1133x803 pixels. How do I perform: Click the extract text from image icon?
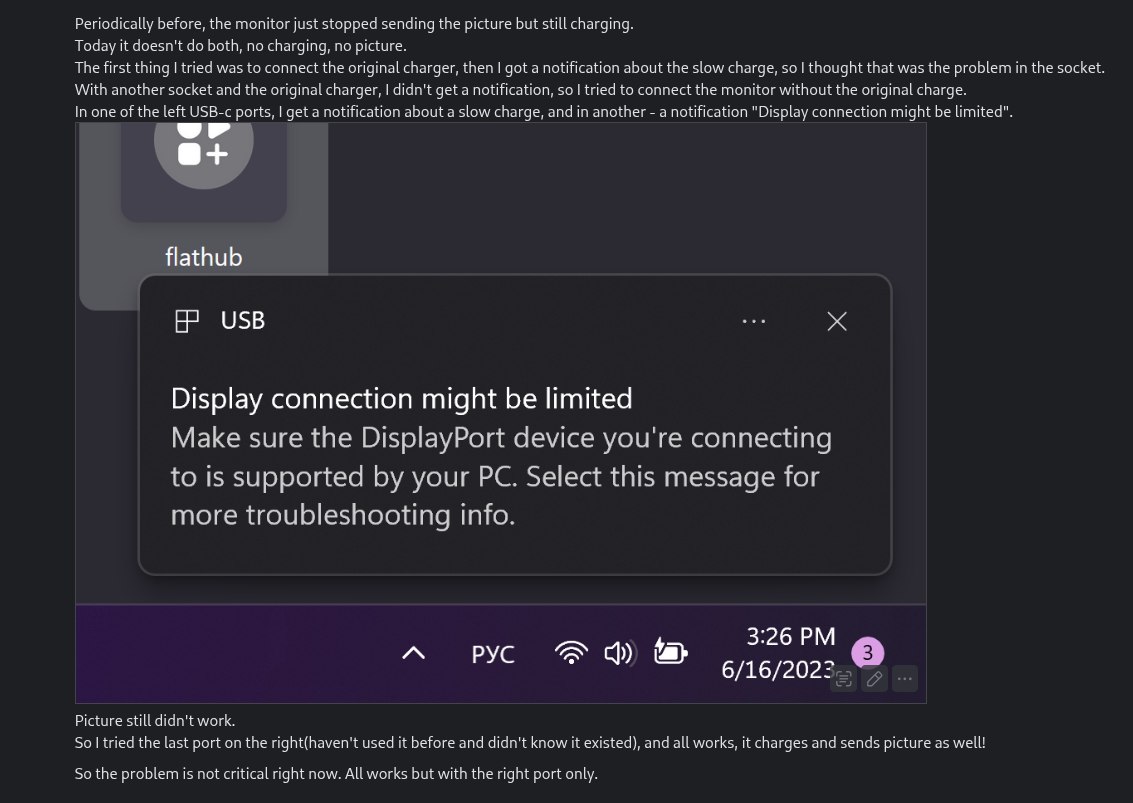point(843,679)
